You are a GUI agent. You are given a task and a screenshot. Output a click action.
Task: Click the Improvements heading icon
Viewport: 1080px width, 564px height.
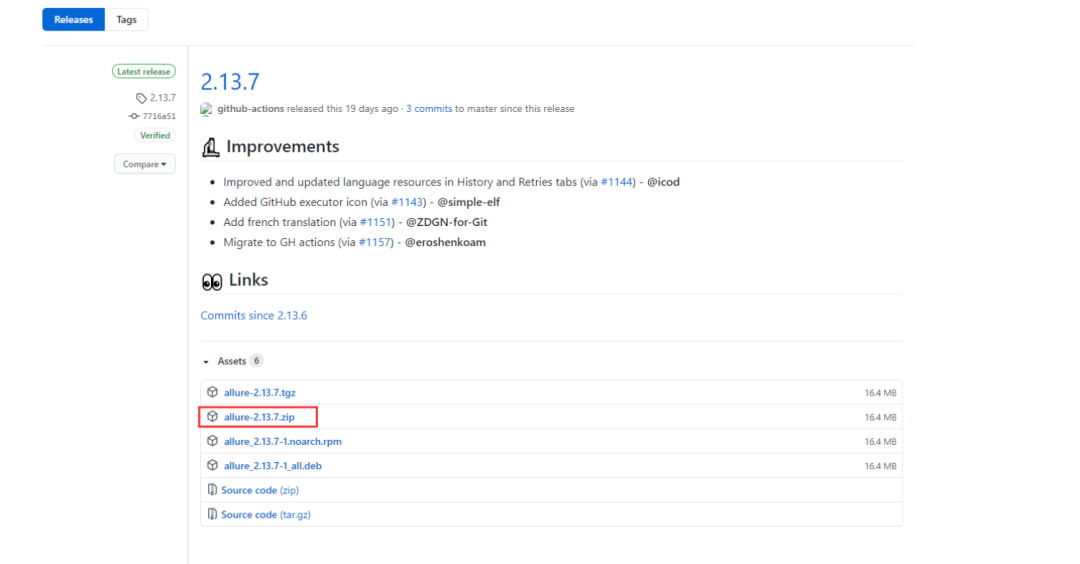211,147
